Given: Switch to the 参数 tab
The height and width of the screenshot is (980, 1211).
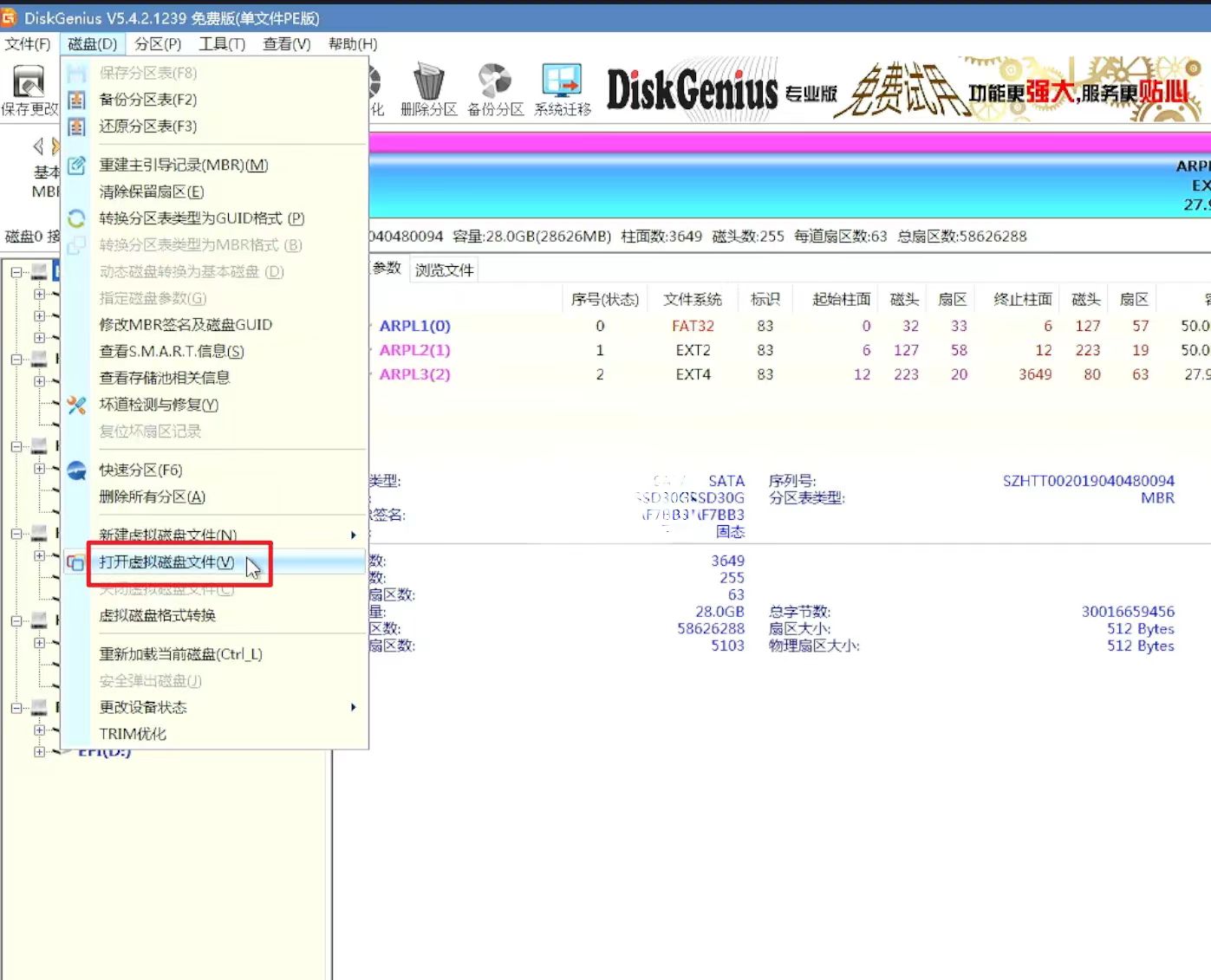Looking at the screenshot, I should click(387, 269).
